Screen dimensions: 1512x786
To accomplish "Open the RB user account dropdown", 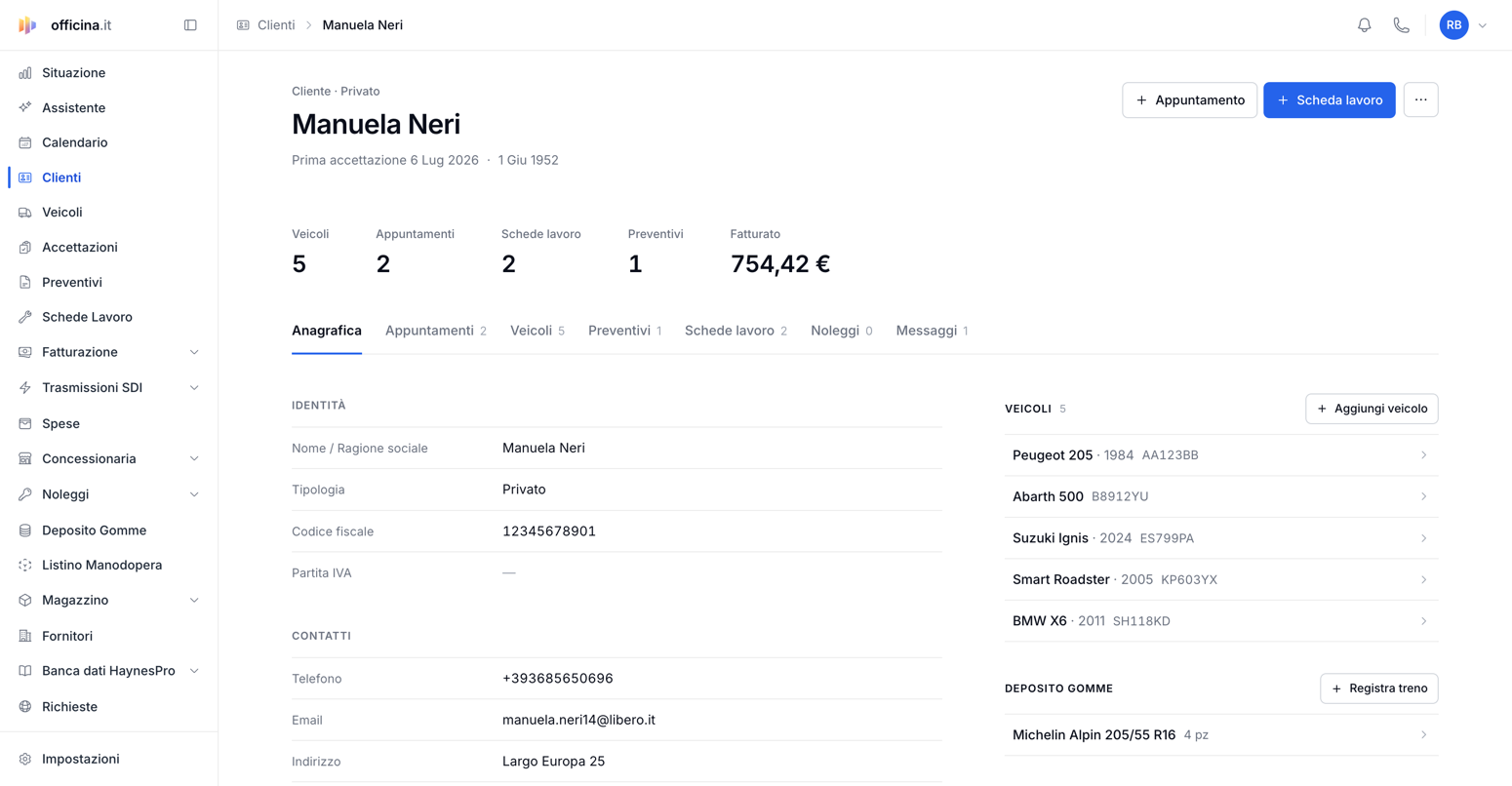I will click(x=1463, y=25).
